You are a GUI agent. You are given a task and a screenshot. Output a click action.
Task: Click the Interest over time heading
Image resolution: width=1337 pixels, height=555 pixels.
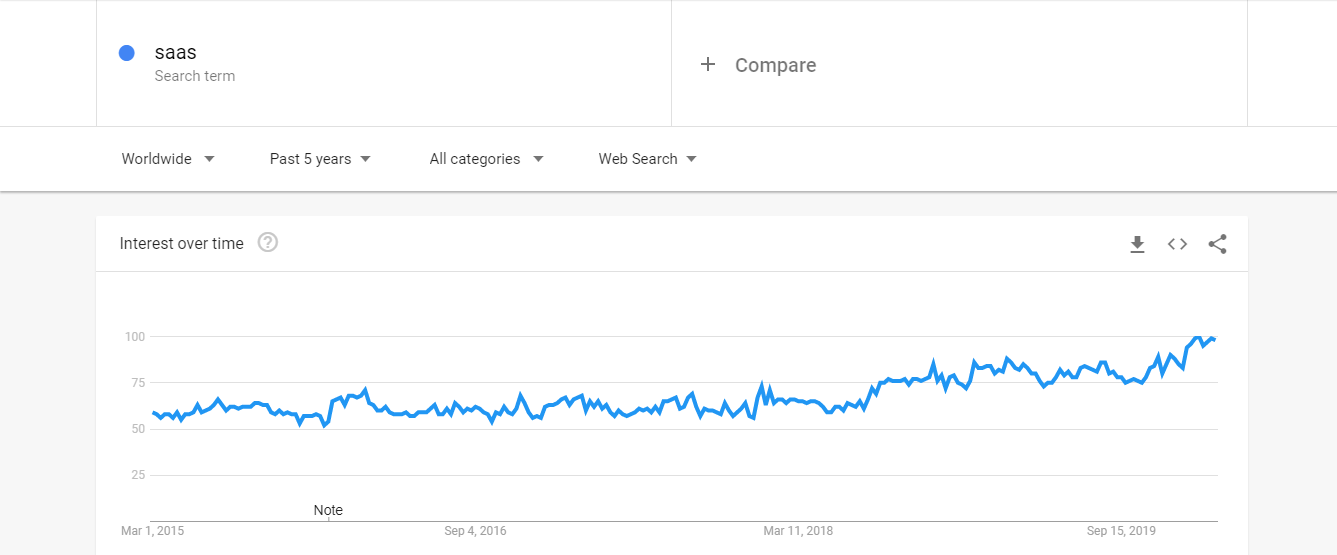point(181,243)
